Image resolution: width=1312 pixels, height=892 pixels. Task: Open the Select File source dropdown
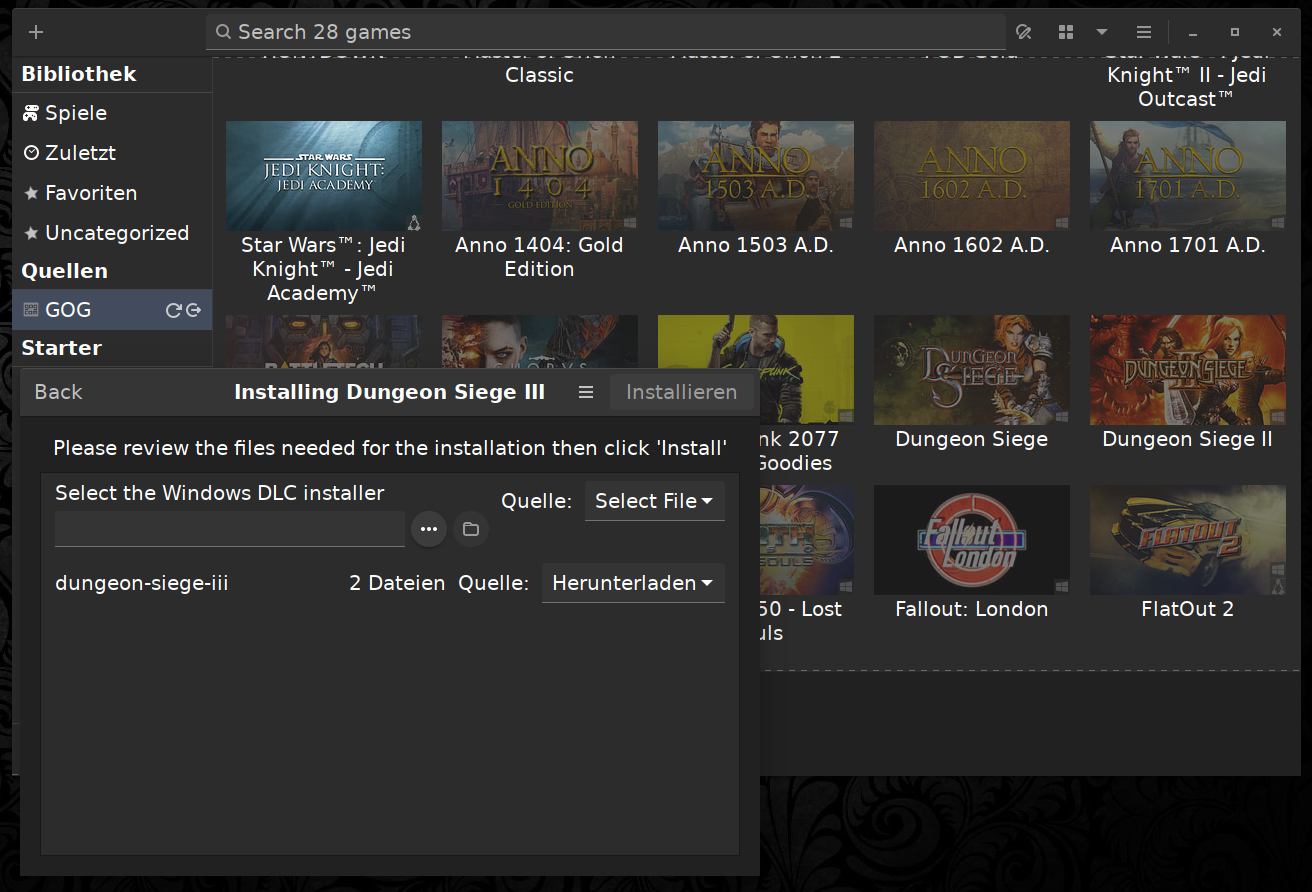pos(655,501)
